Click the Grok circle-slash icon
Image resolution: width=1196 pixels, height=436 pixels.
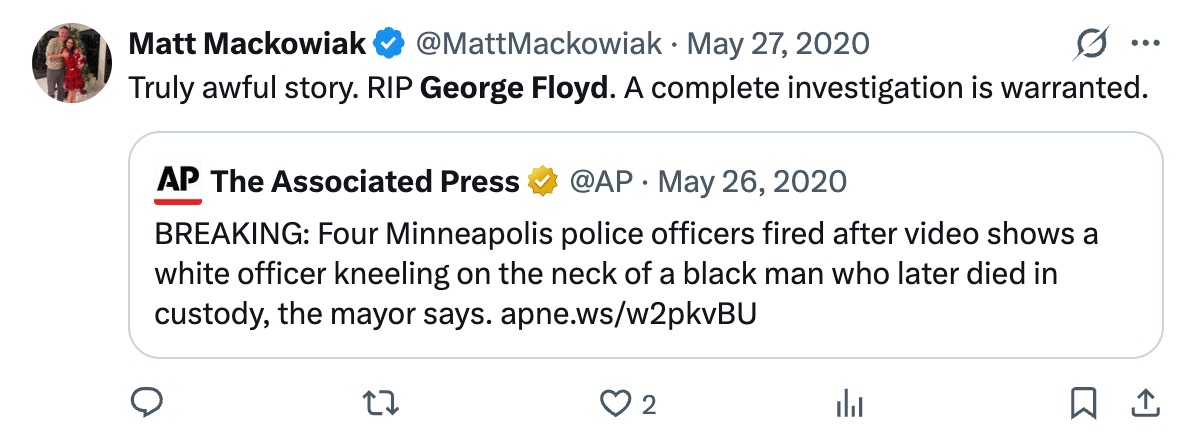[1091, 44]
